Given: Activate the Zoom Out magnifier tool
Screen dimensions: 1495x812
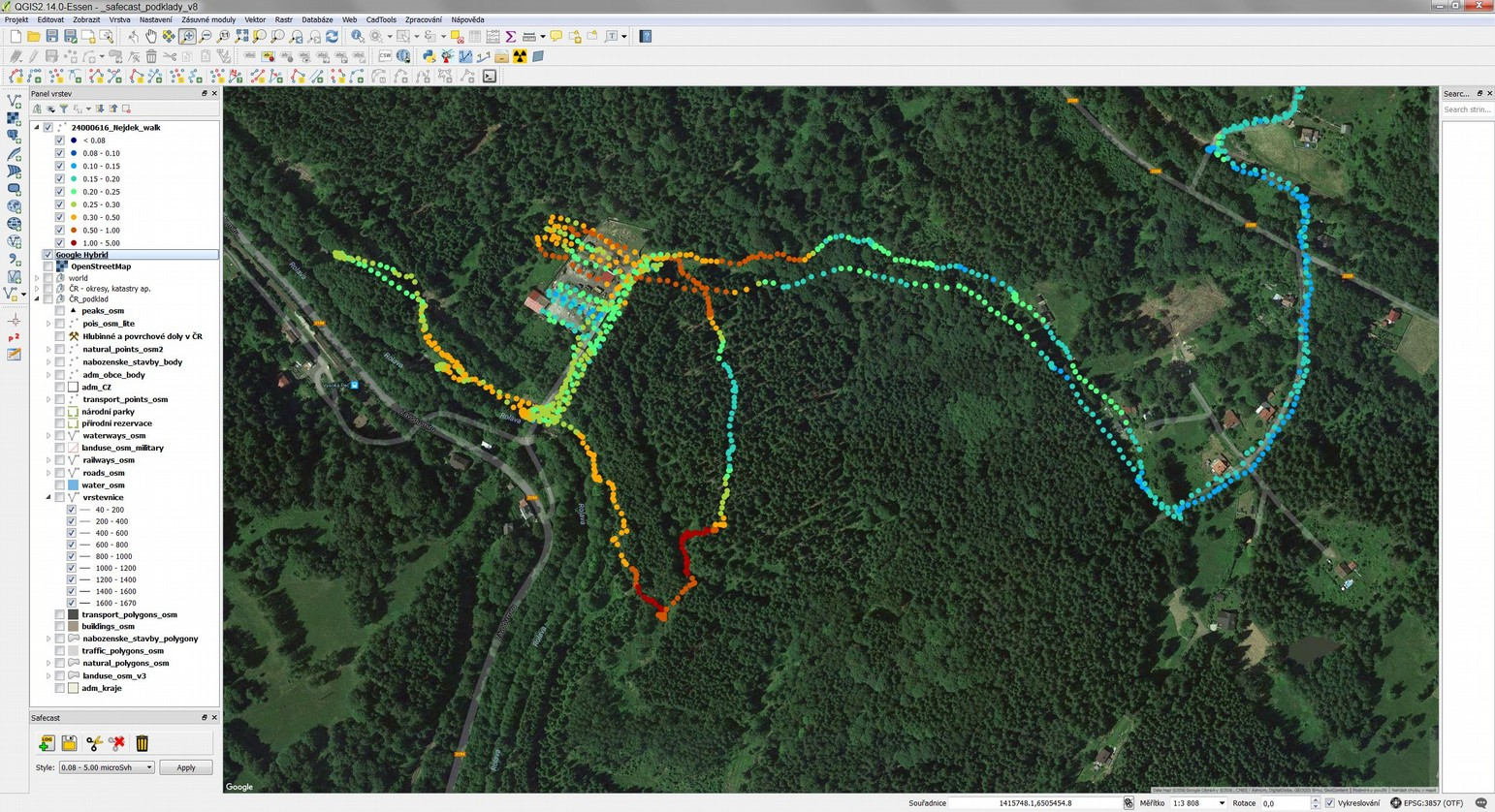Looking at the screenshot, I should pyautogui.click(x=206, y=36).
